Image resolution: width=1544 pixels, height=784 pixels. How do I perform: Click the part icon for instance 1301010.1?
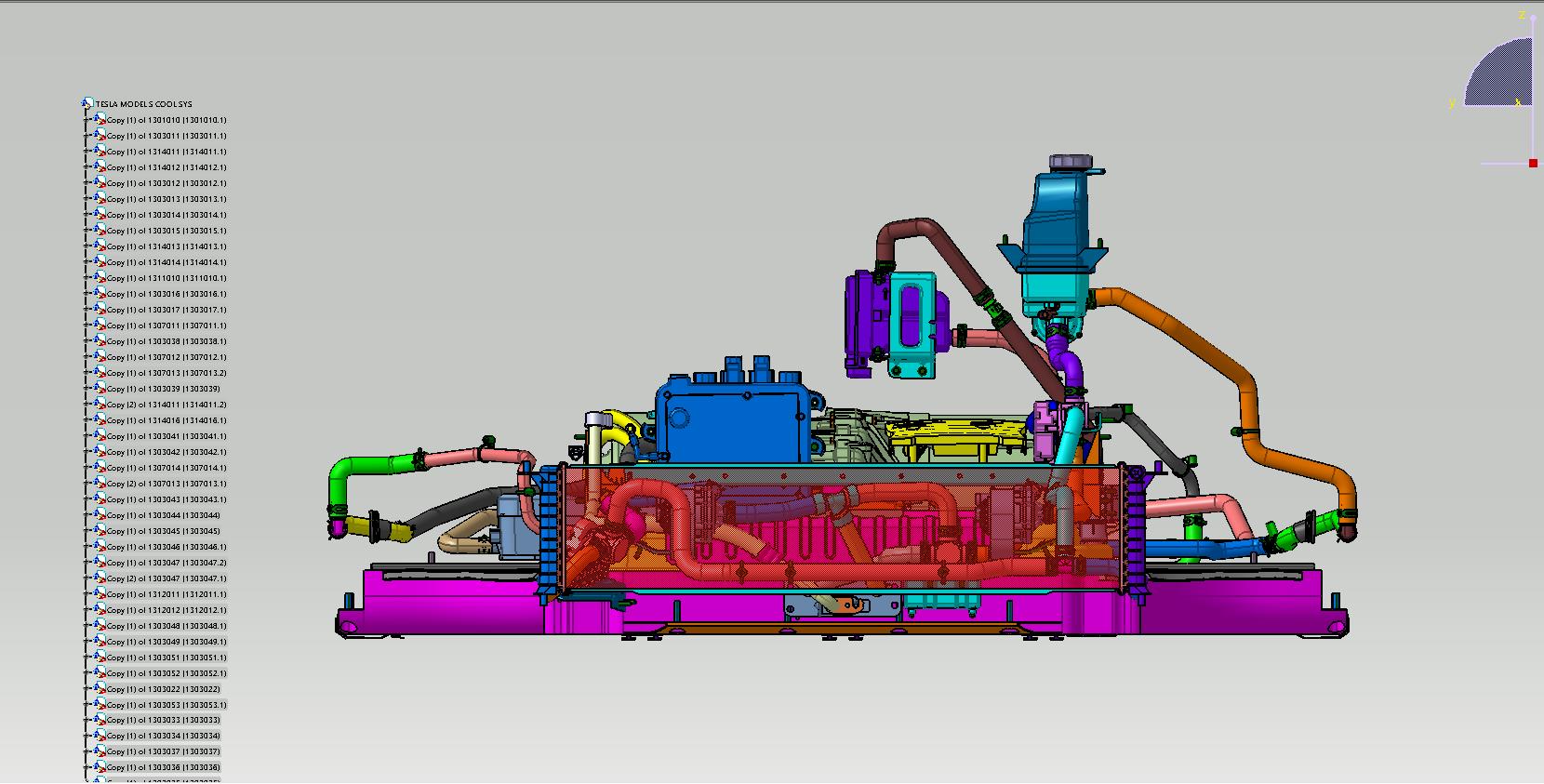coord(100,119)
